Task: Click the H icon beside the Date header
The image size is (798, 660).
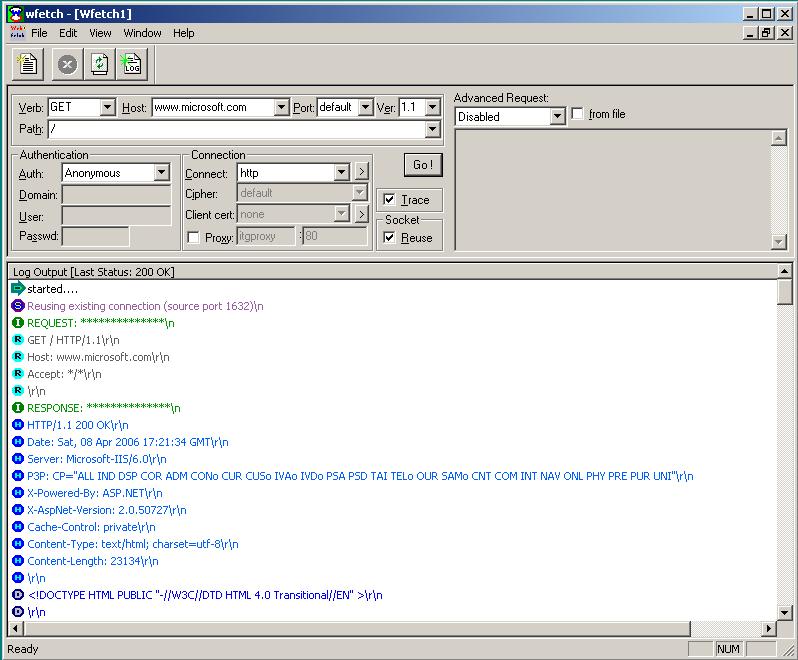Action: click(x=18, y=442)
